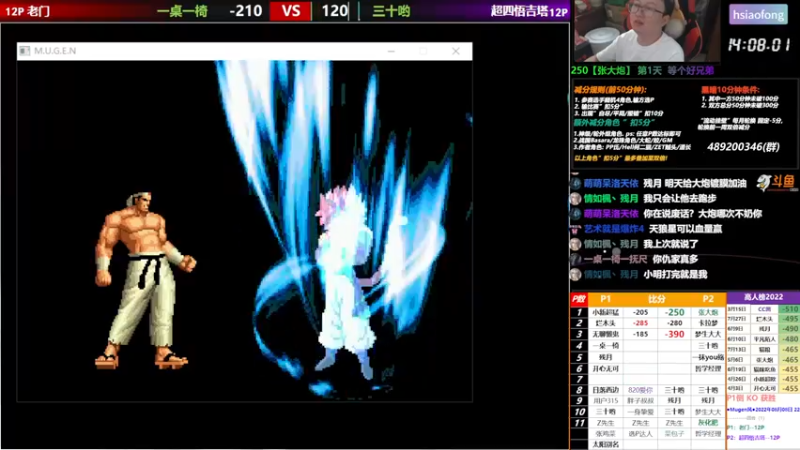
Task: Click player name 一桌一椅 in top bar
Action: coord(182,11)
